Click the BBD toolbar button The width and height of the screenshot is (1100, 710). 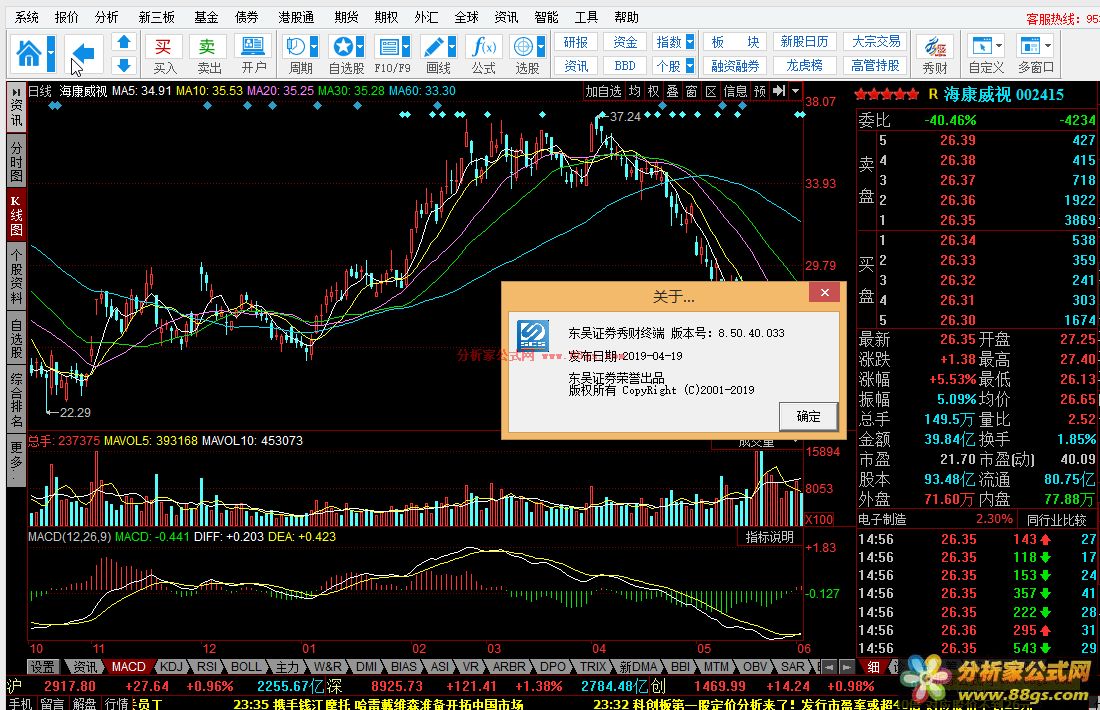(x=625, y=66)
